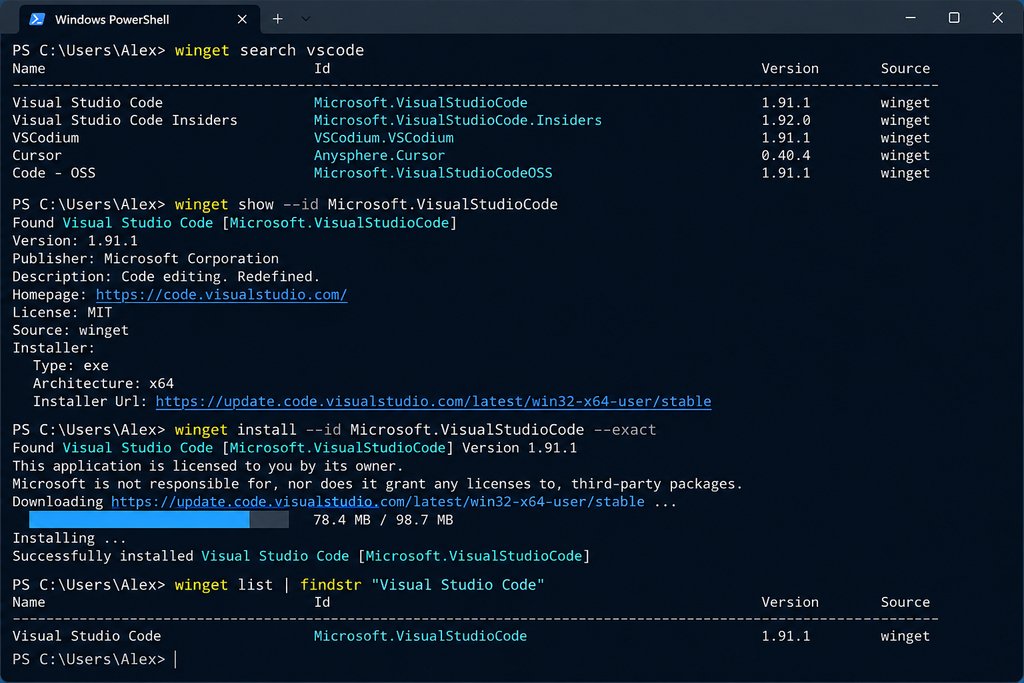Image resolution: width=1024 pixels, height=683 pixels.
Task: Click the 'Description: Code editing. Redefined.' line
Action: coord(166,276)
